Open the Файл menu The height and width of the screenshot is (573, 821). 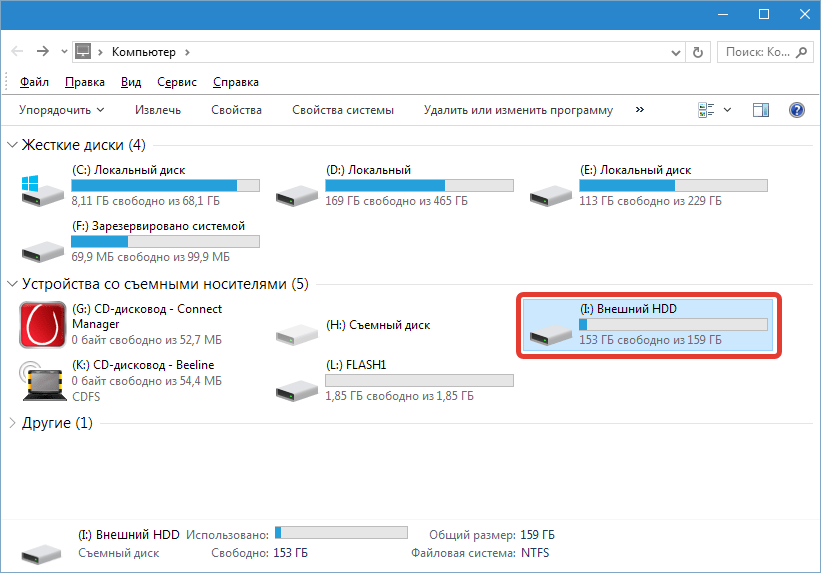coord(34,82)
